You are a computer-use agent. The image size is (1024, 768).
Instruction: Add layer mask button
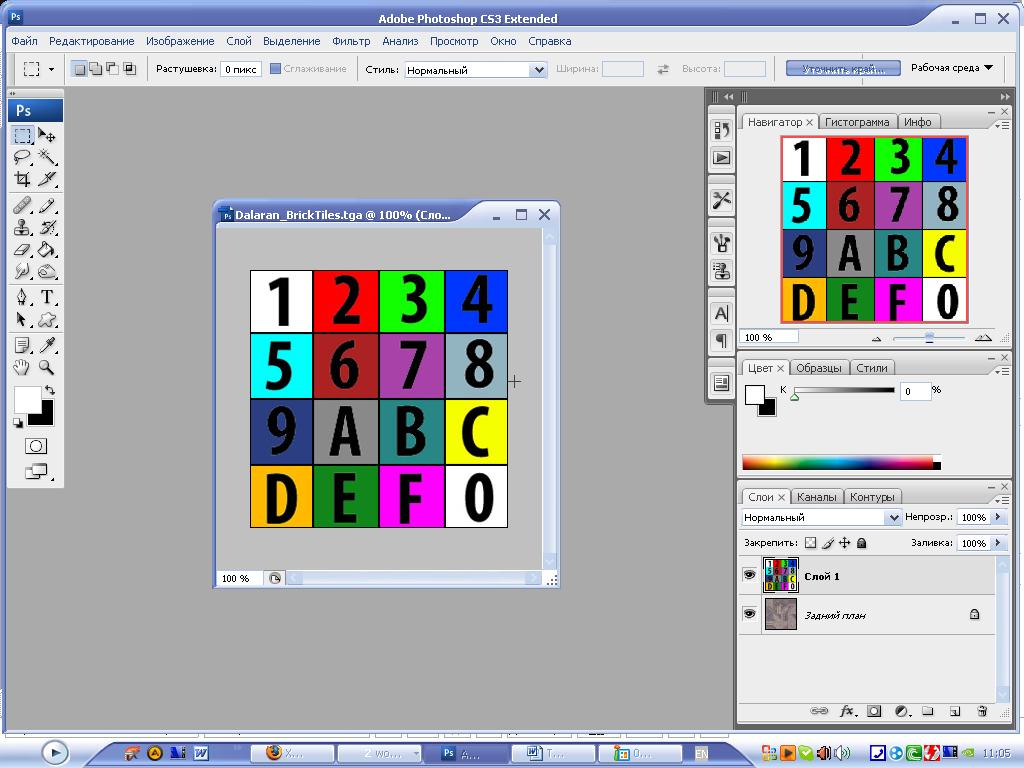point(874,711)
